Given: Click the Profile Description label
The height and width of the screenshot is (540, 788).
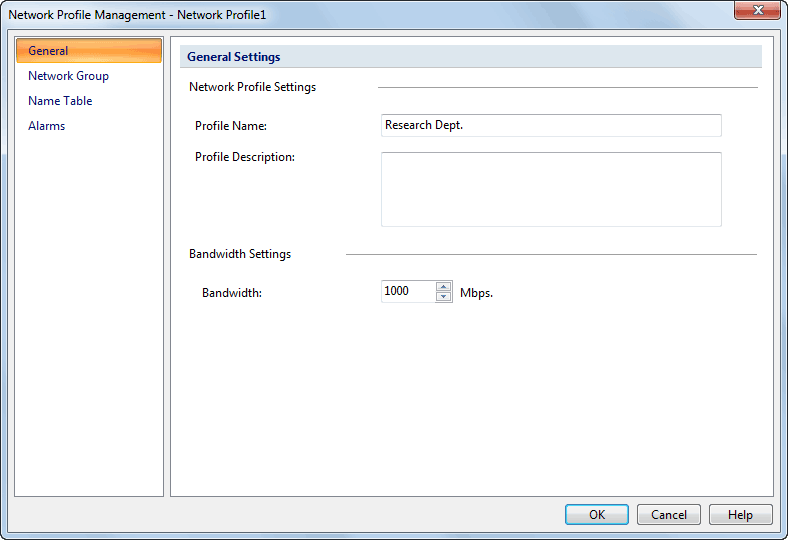Looking at the screenshot, I should 245,157.
